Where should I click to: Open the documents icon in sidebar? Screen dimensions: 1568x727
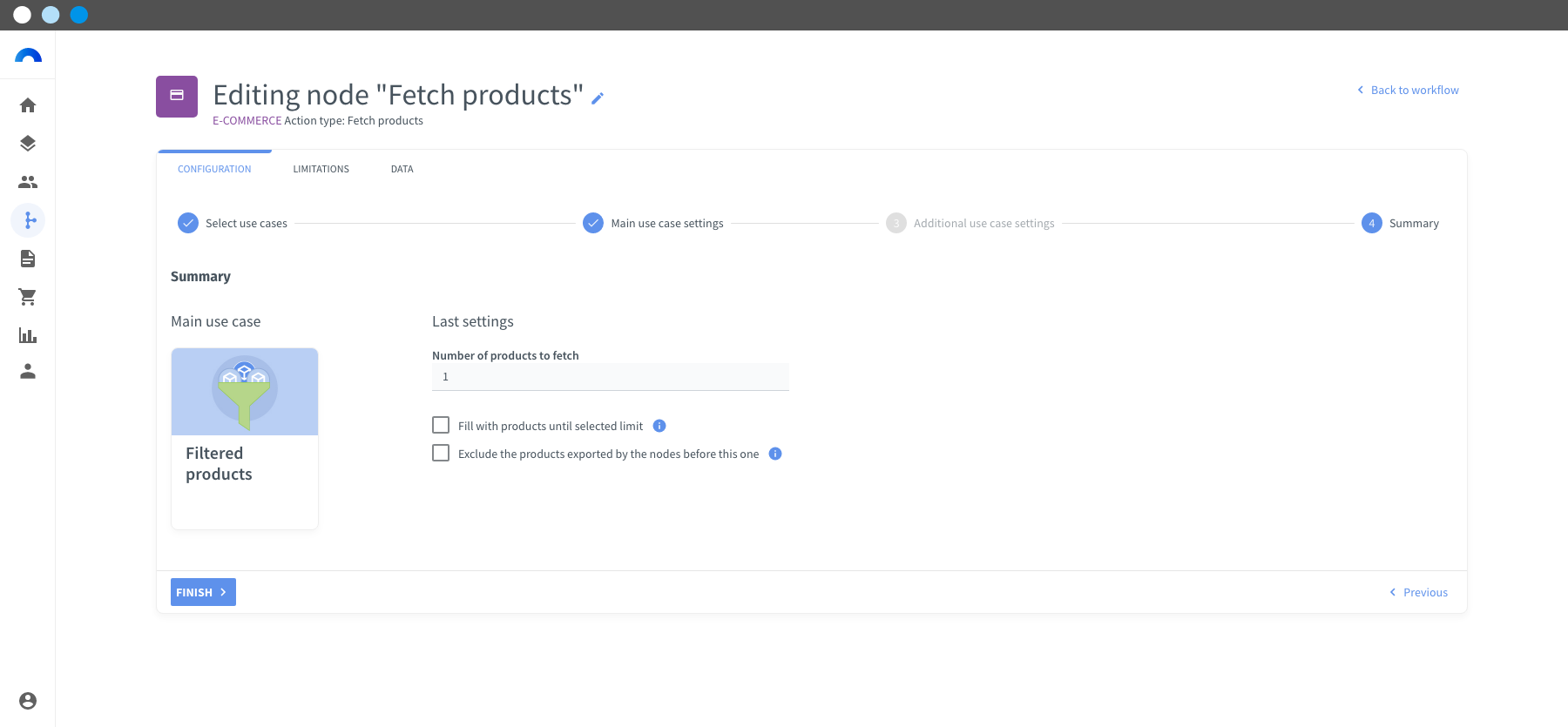[x=28, y=259]
